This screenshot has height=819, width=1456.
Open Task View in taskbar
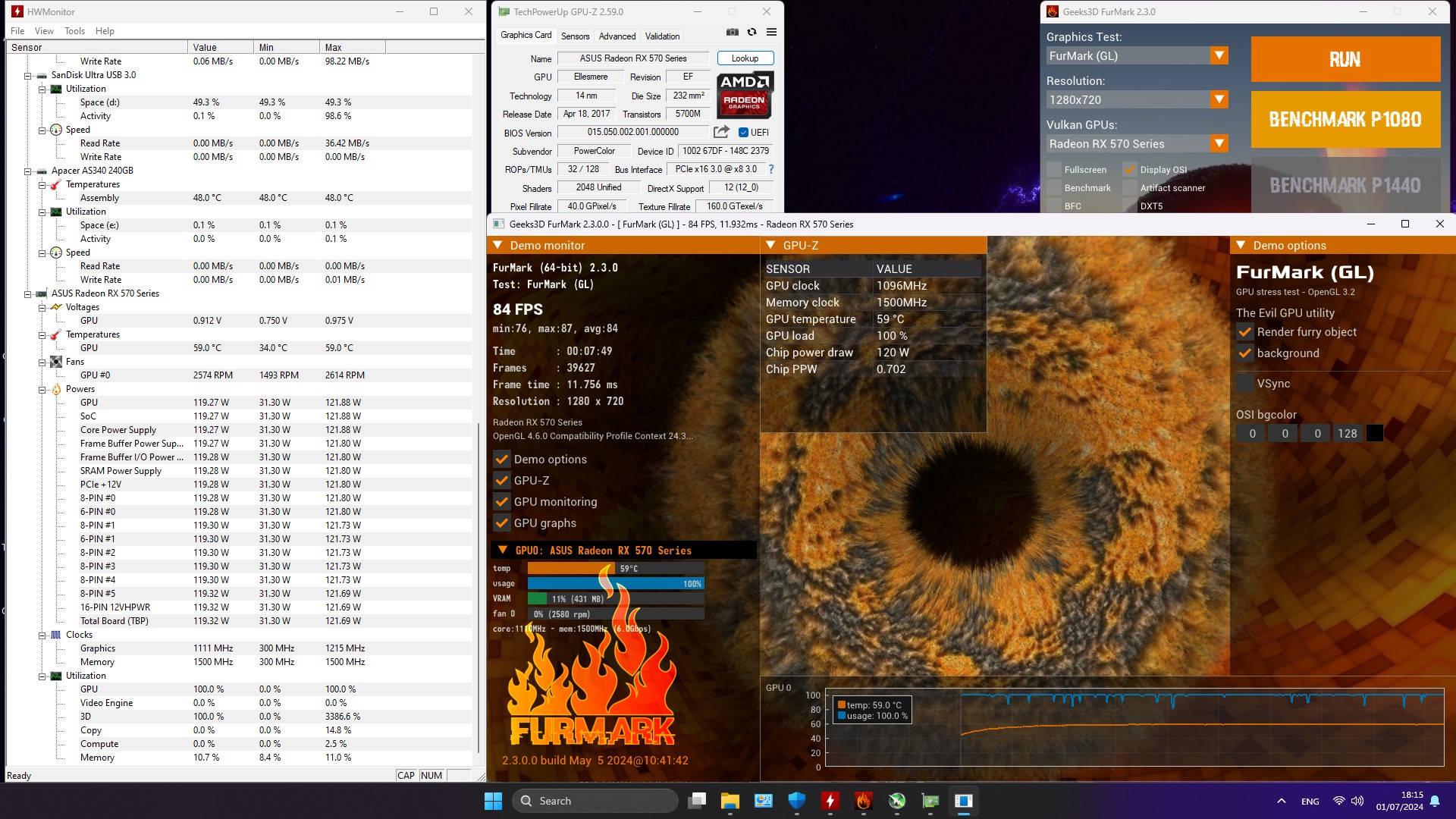[697, 801]
